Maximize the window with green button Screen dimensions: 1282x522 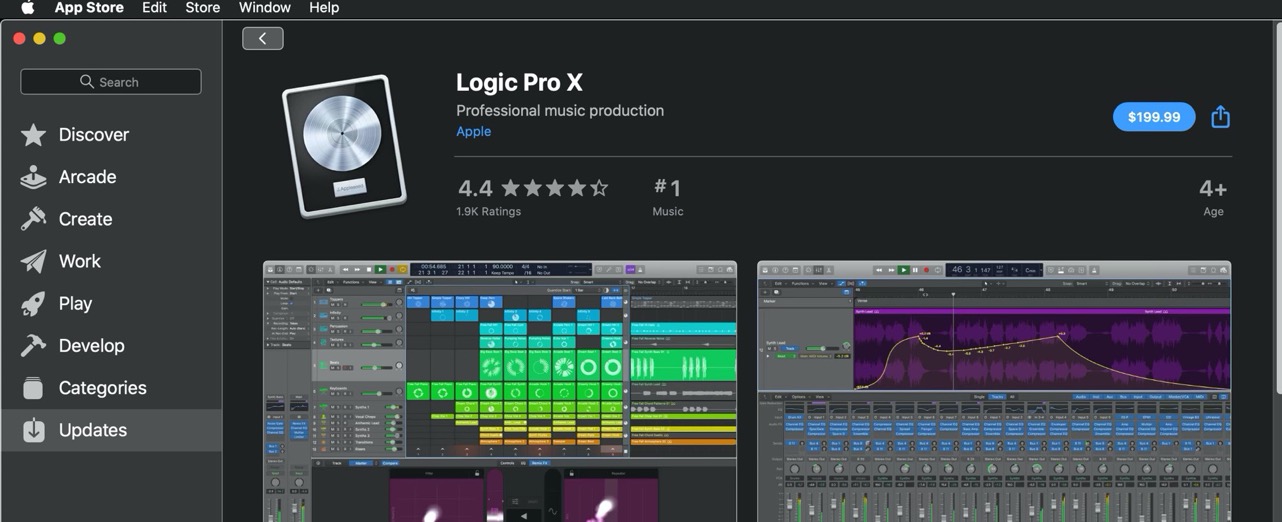click(60, 38)
